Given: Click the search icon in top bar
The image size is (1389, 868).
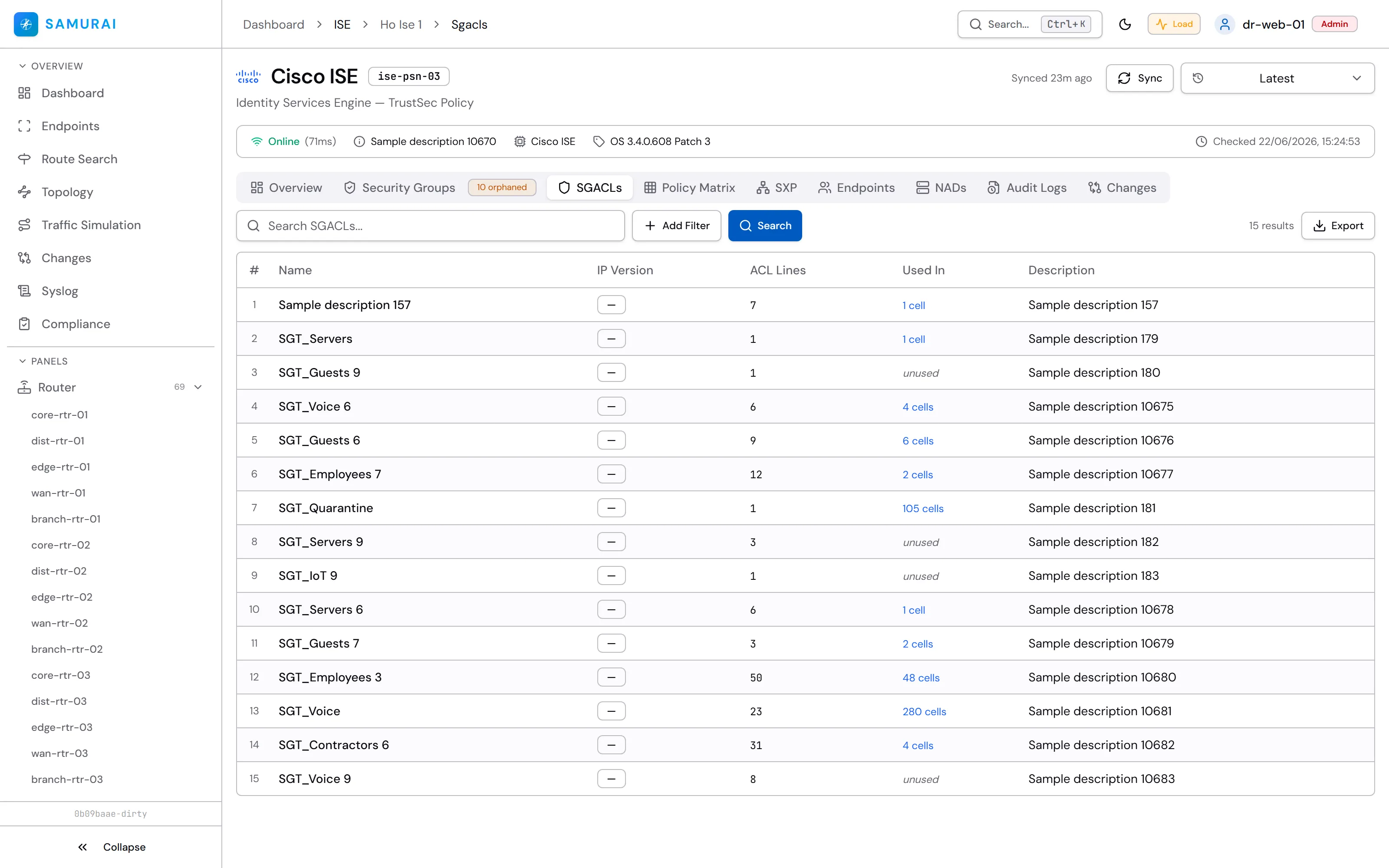Looking at the screenshot, I should pyautogui.click(x=976, y=24).
